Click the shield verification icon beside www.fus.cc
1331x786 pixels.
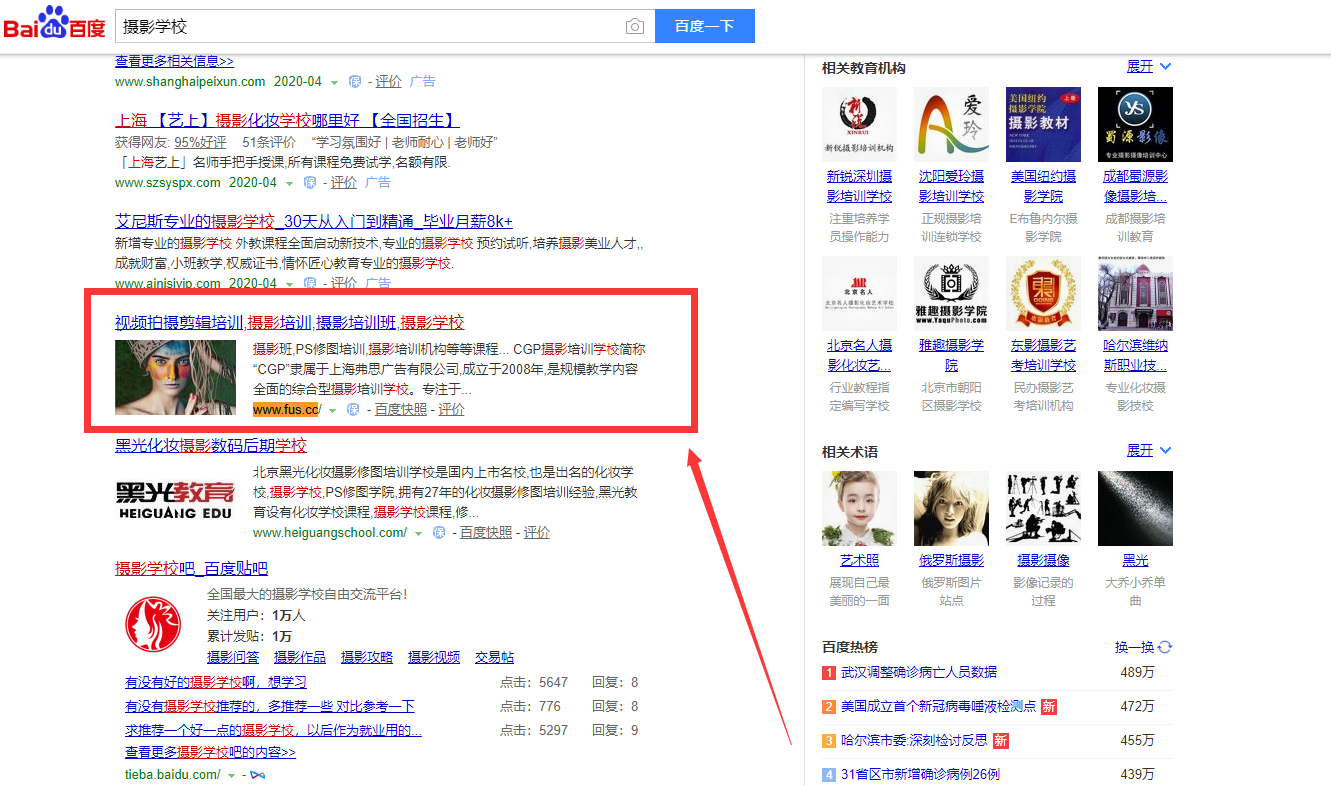click(x=353, y=410)
